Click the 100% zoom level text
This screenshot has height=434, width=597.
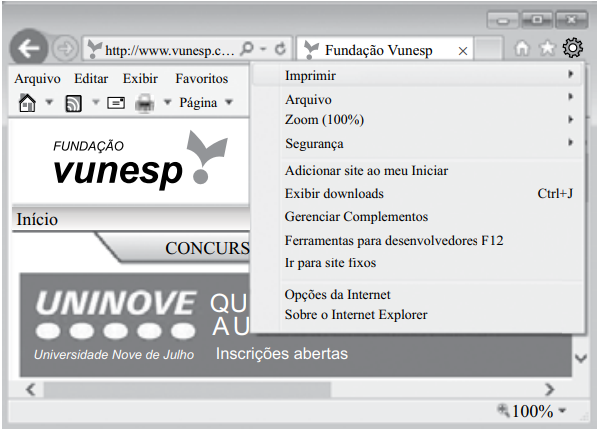532,411
